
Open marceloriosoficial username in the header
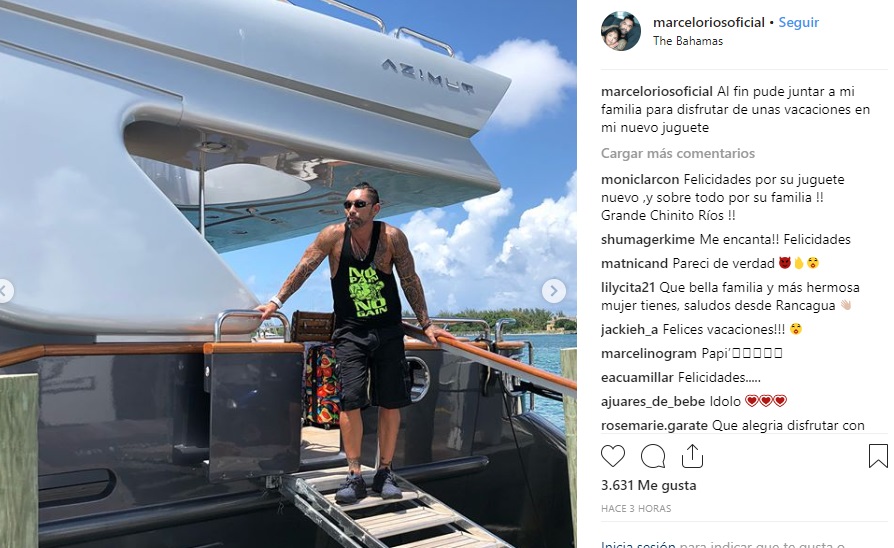[x=709, y=22]
